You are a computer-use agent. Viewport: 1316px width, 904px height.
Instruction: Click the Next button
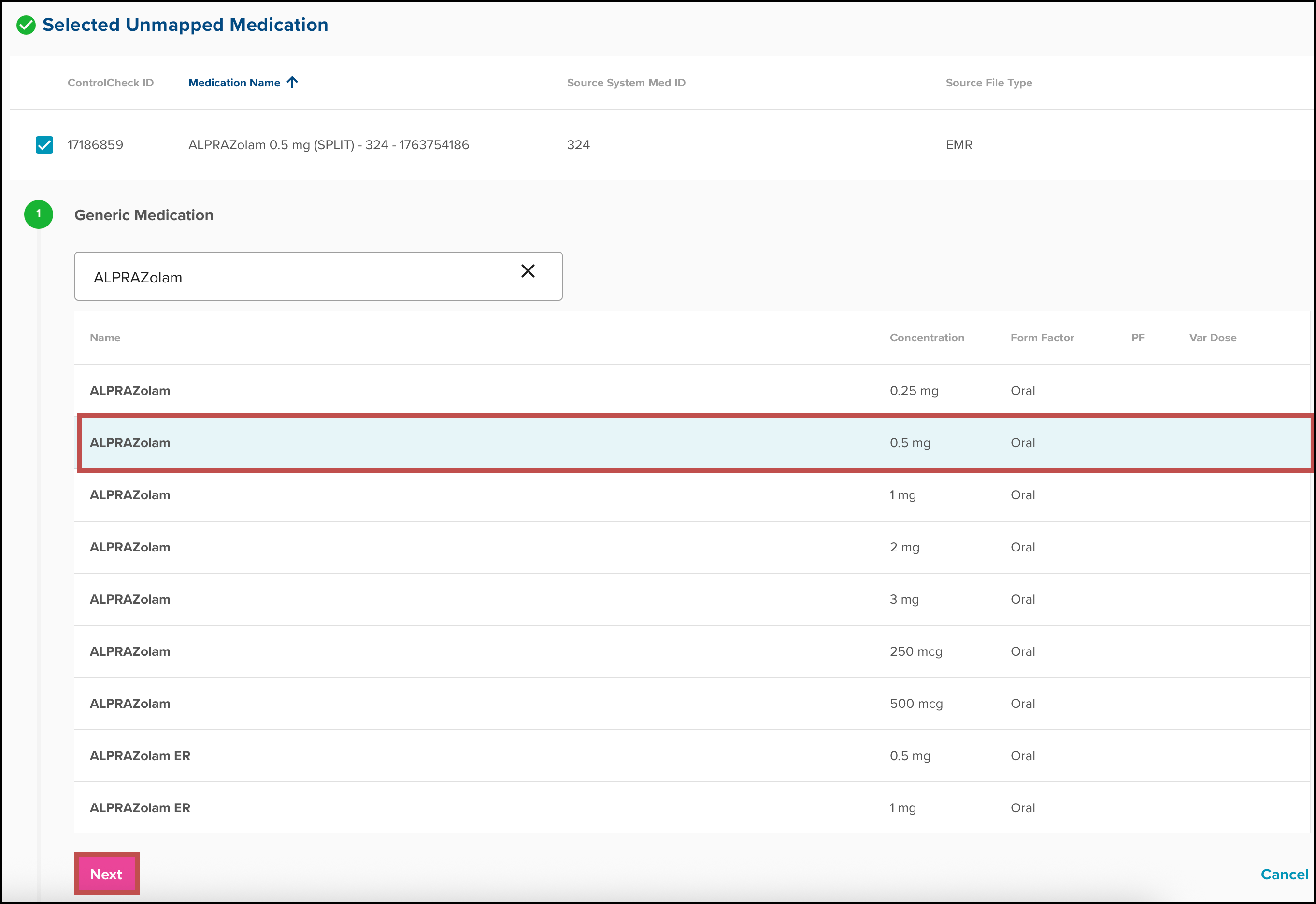click(106, 874)
